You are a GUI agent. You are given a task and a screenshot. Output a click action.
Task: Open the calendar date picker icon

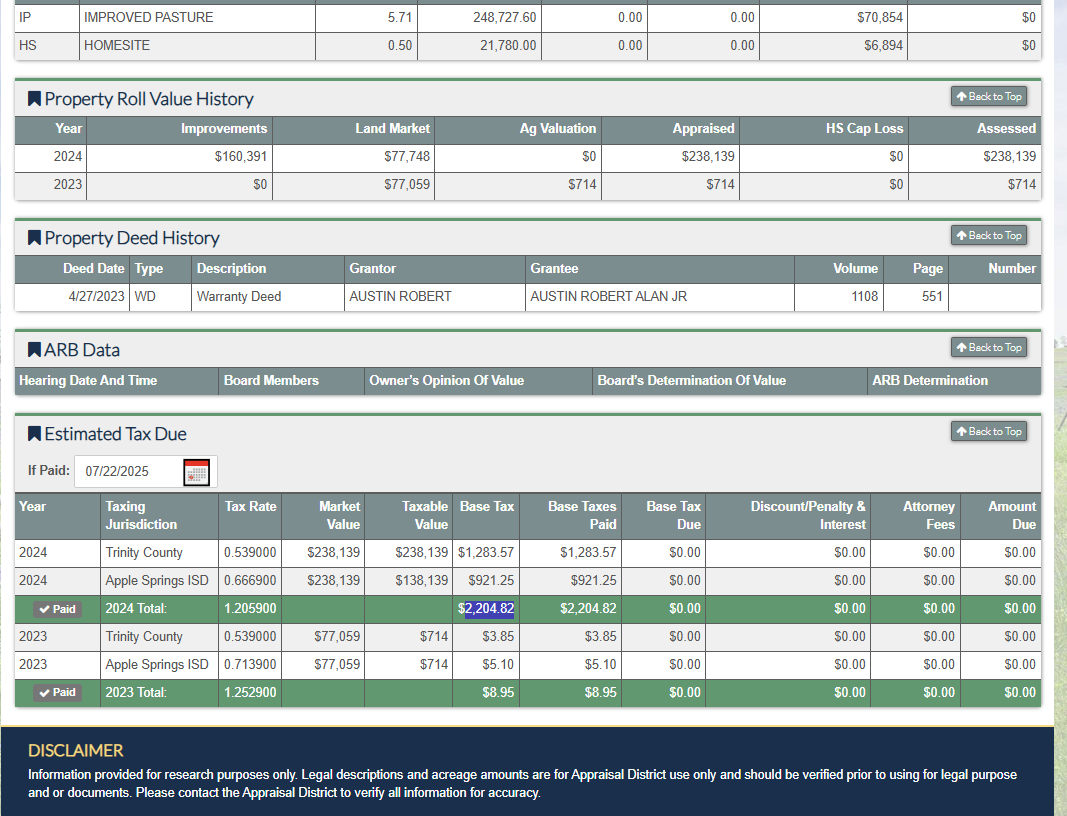(197, 472)
